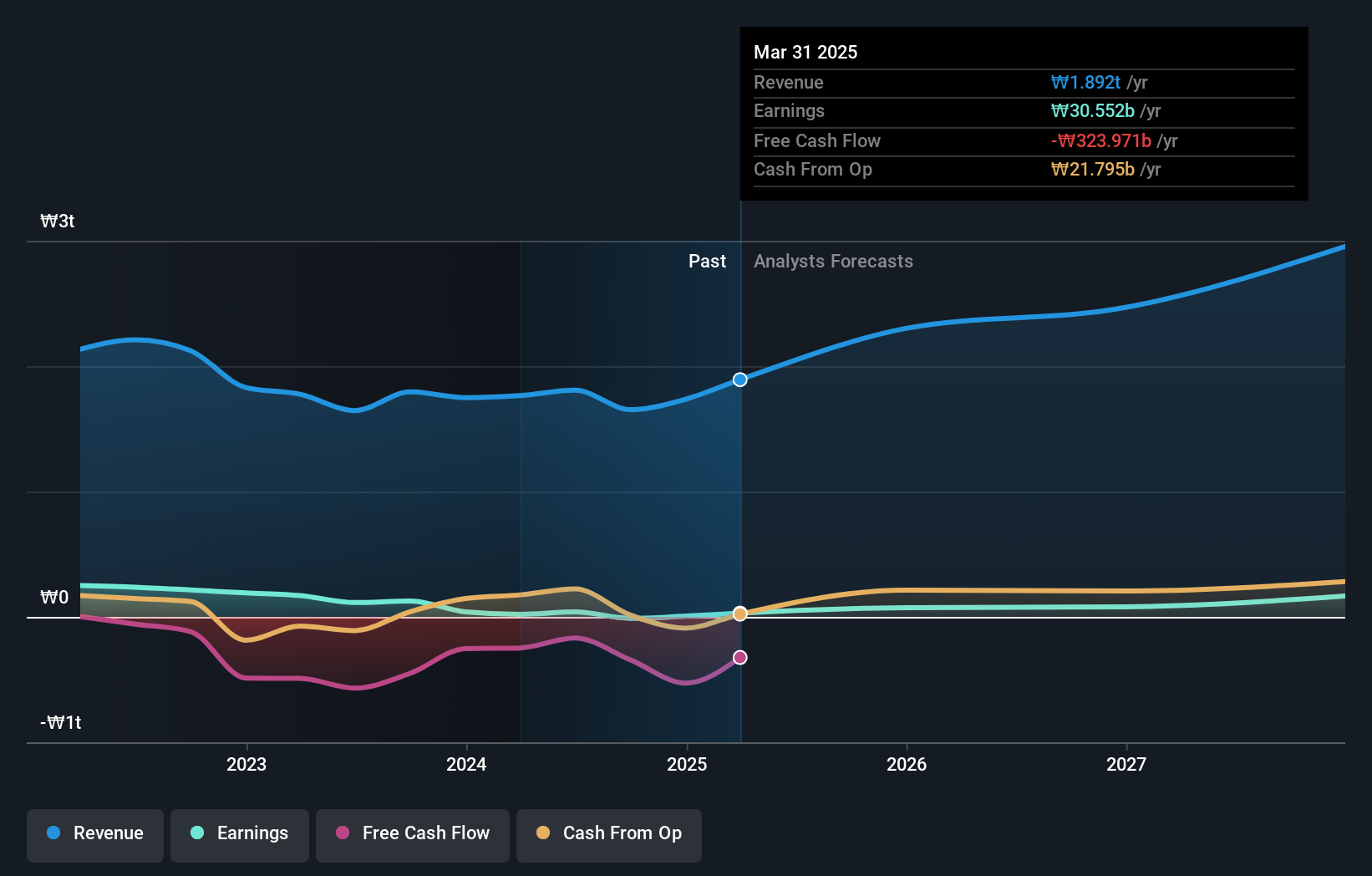The image size is (1372, 876).
Task: Toggle the Cash From Op legend button
Action: [x=609, y=835]
